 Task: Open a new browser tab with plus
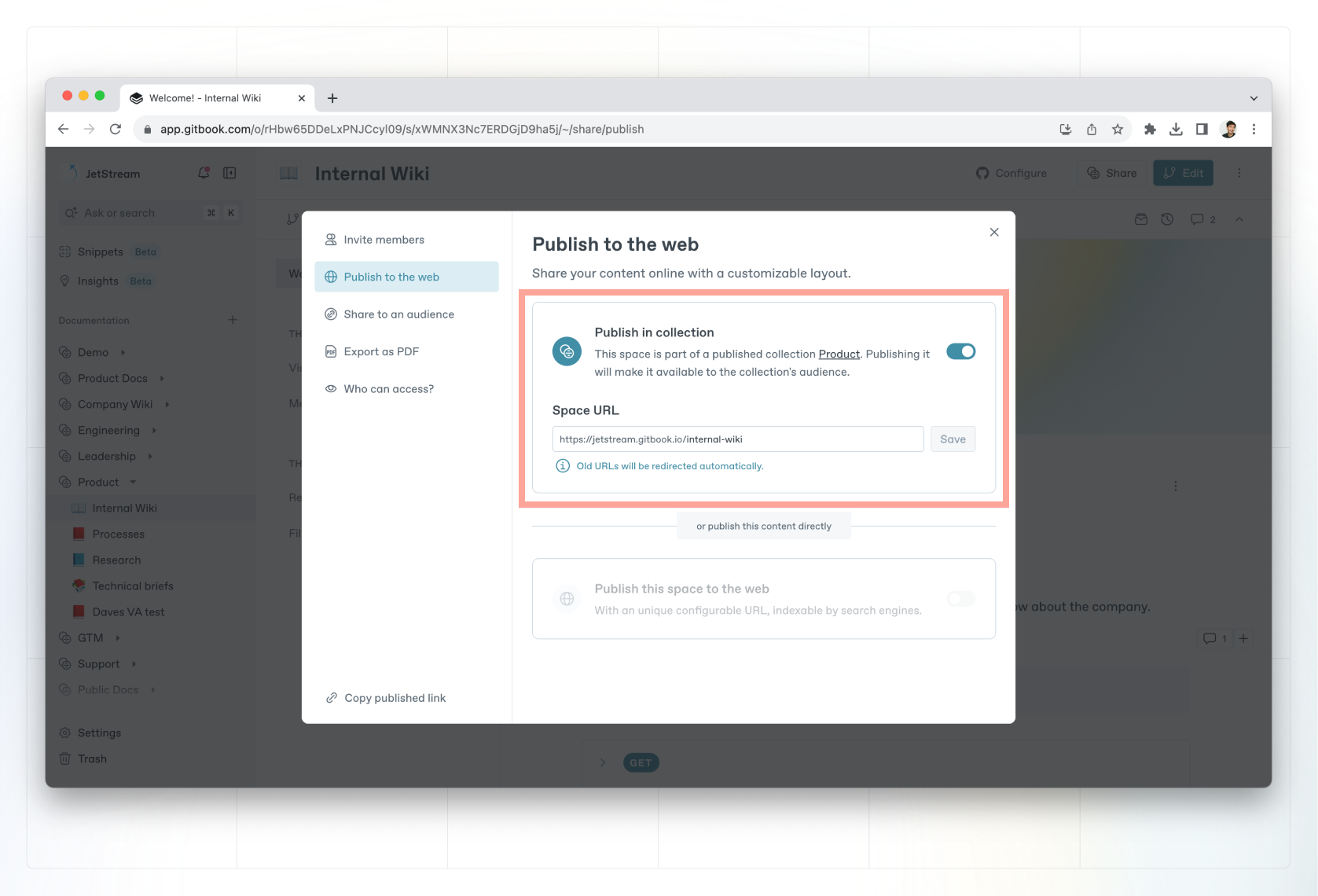332,98
